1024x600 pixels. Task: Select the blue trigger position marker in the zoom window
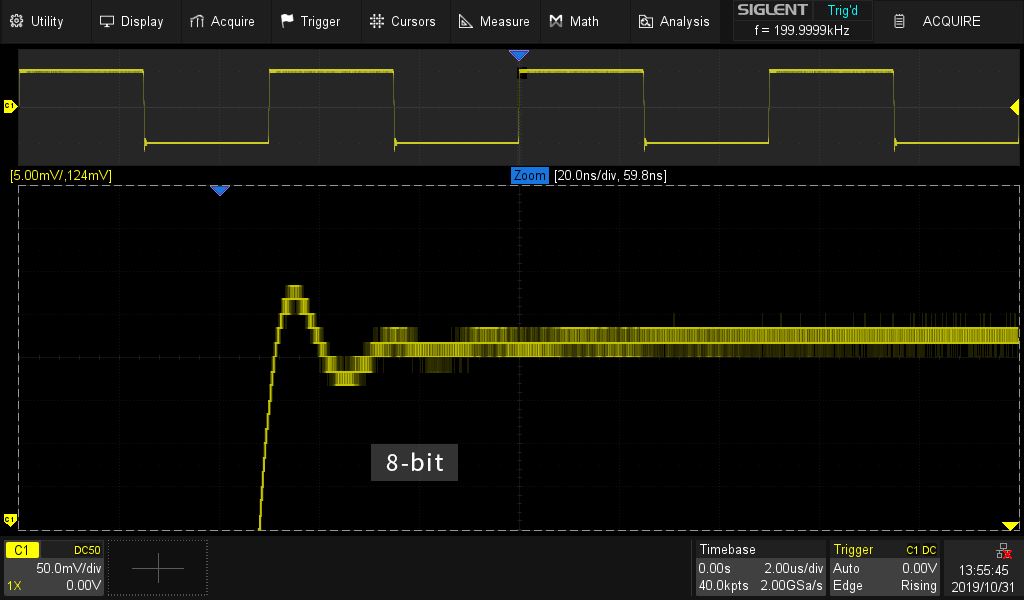[220, 190]
